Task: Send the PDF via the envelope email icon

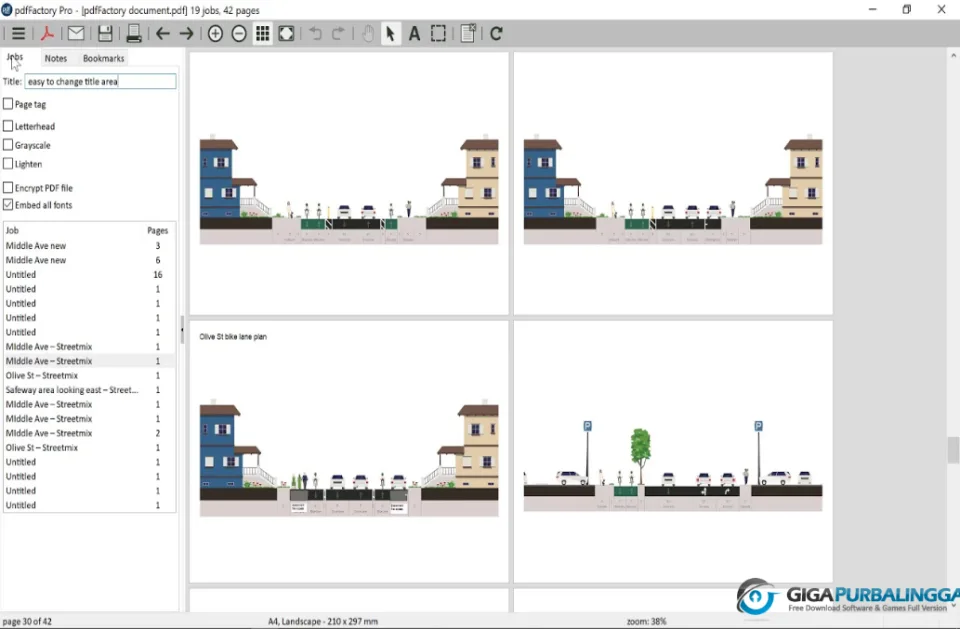Action: click(76, 34)
